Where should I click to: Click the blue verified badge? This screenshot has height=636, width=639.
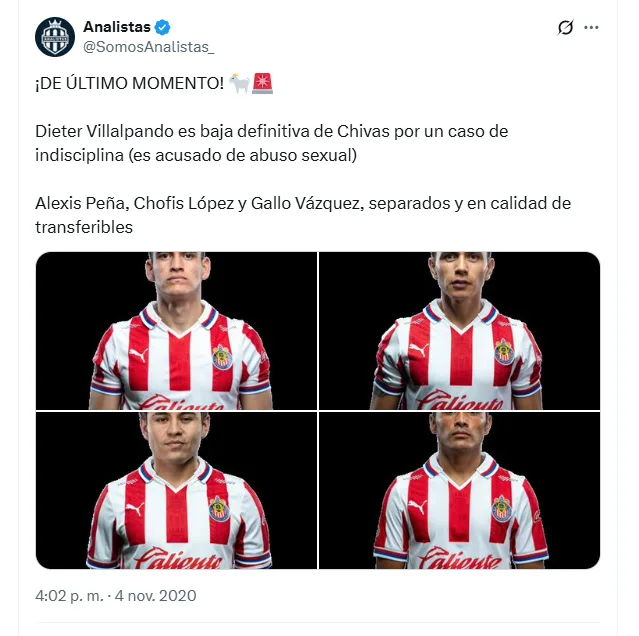tap(163, 27)
